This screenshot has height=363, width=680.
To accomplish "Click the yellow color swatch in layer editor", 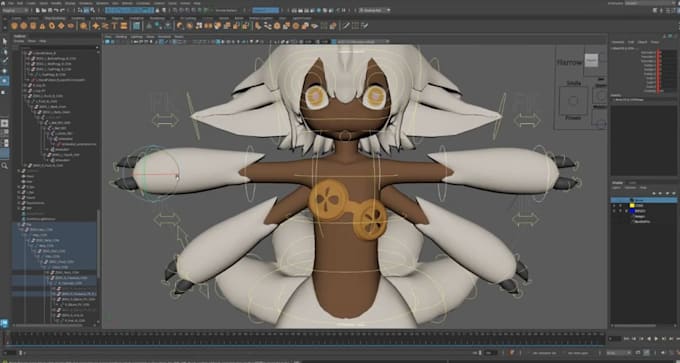I will click(x=632, y=206).
